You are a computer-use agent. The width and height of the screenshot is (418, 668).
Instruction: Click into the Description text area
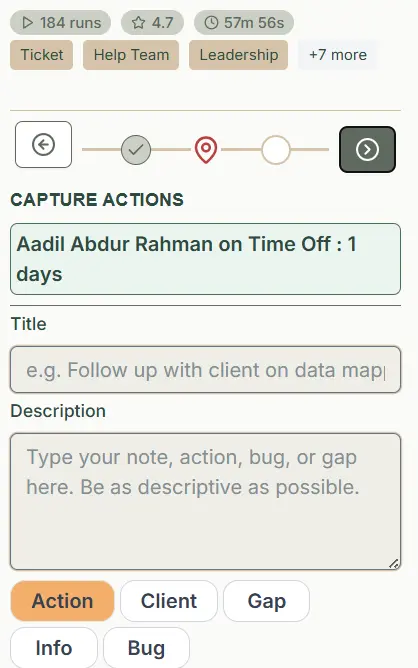coord(205,501)
